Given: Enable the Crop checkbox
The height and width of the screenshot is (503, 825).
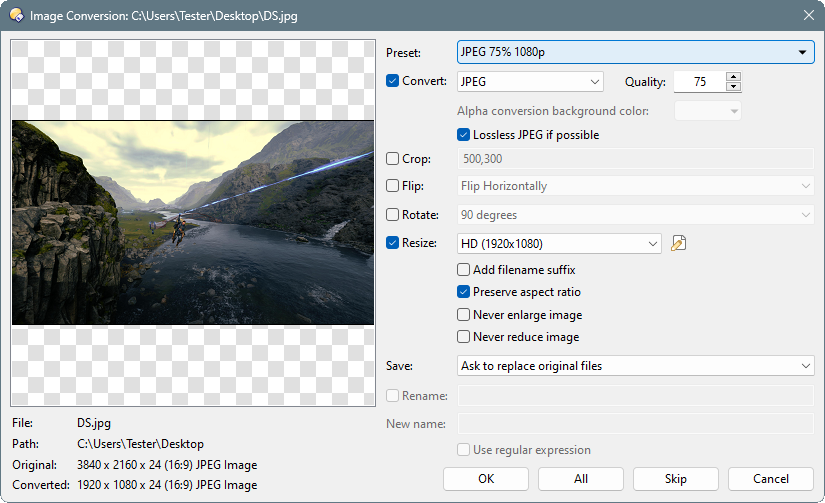Looking at the screenshot, I should point(393,159).
